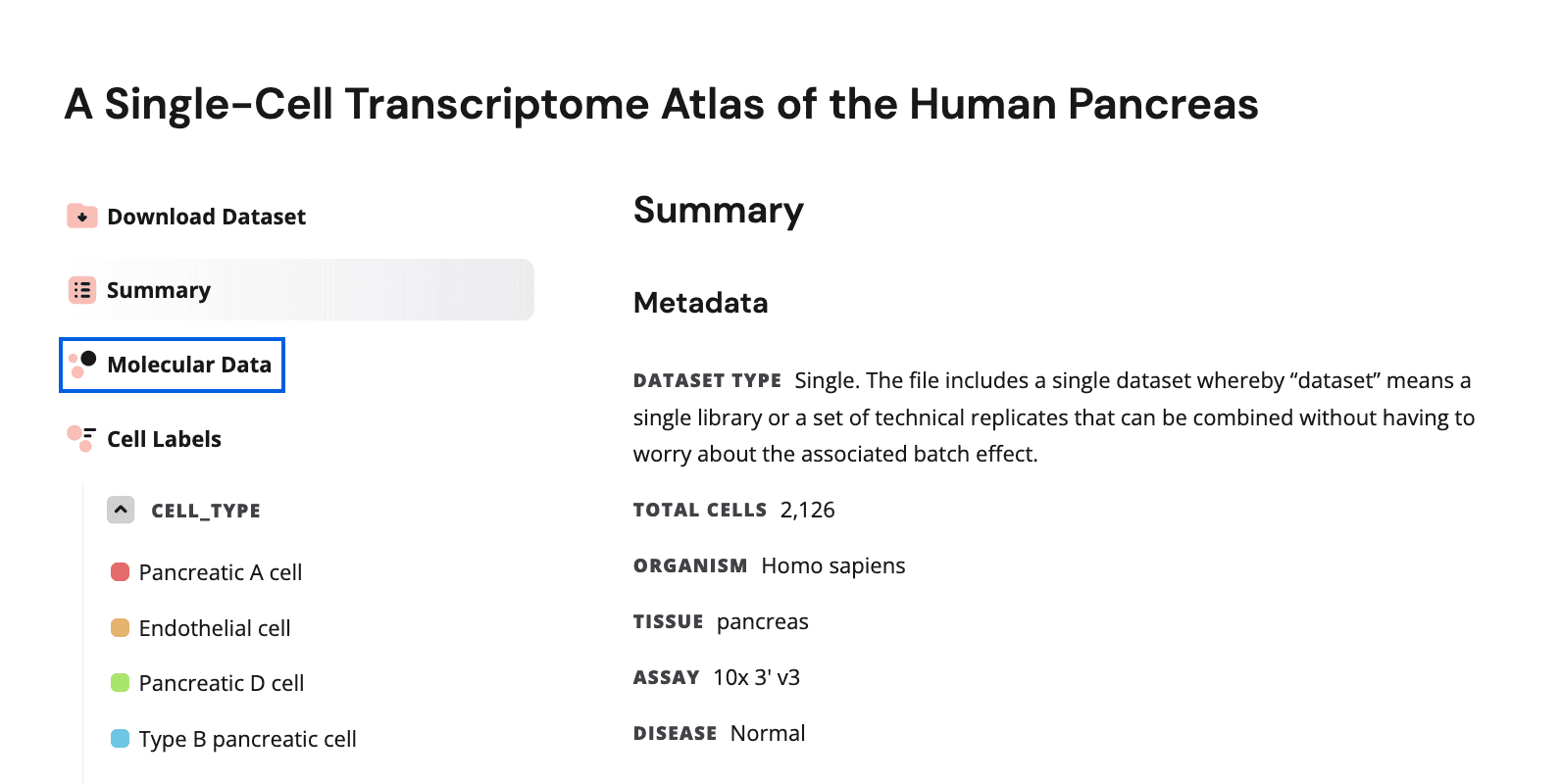The image size is (1561, 784).
Task: Click the blue dot beside Type B pancreatic cell
Action: (x=120, y=739)
